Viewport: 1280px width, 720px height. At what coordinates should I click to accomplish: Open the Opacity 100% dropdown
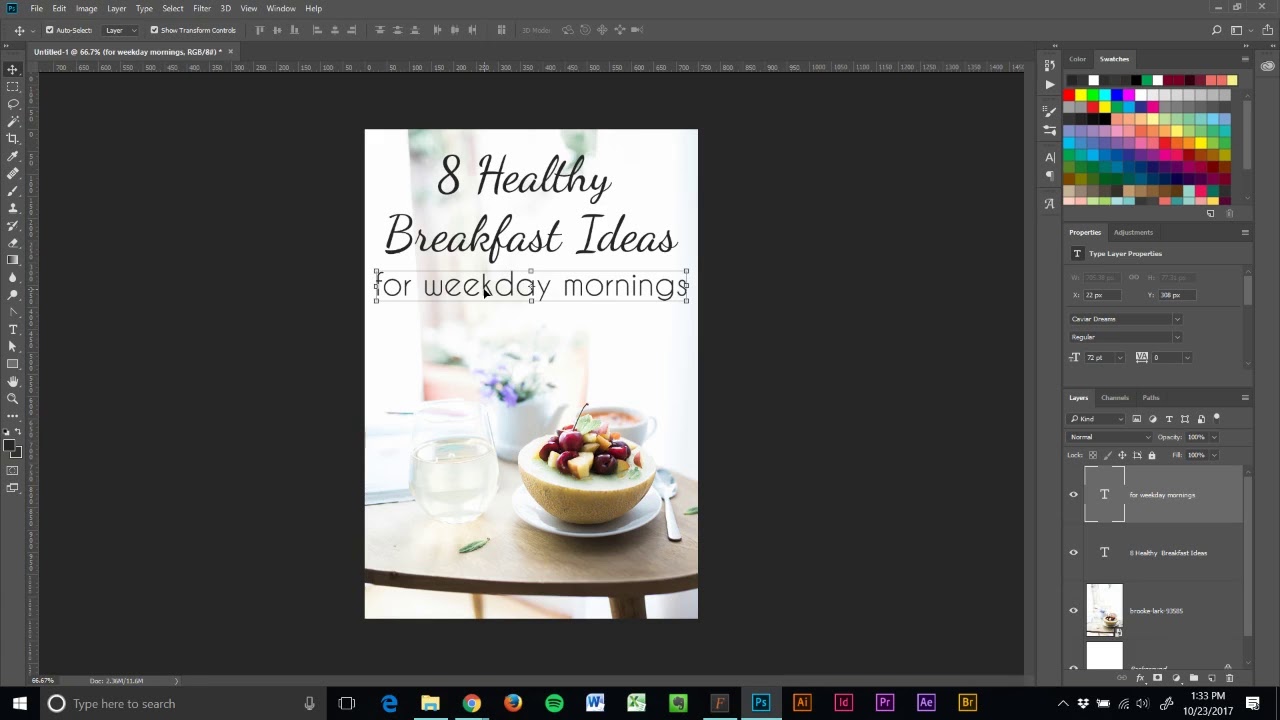coord(1214,437)
